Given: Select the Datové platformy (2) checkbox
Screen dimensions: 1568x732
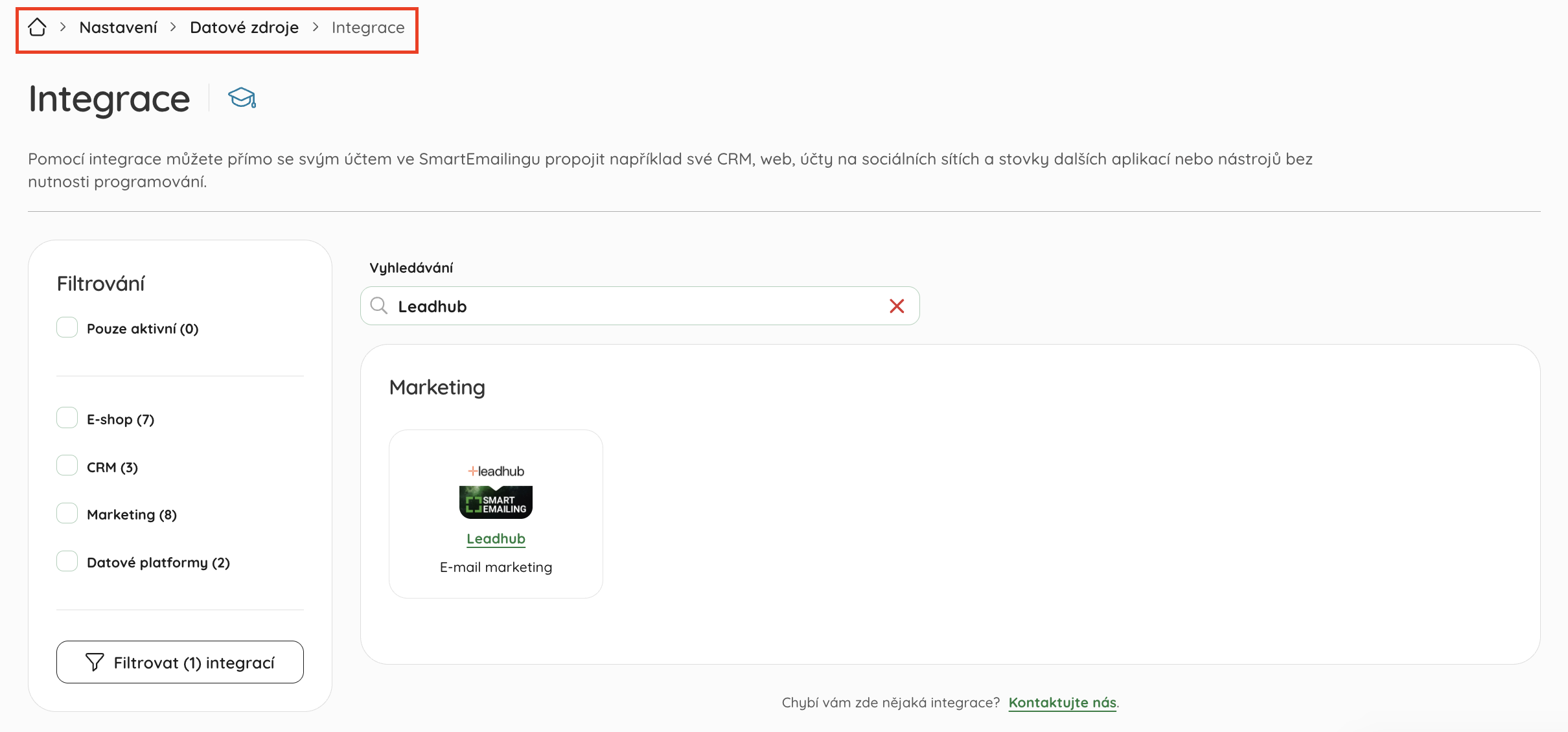Looking at the screenshot, I should click(67, 562).
